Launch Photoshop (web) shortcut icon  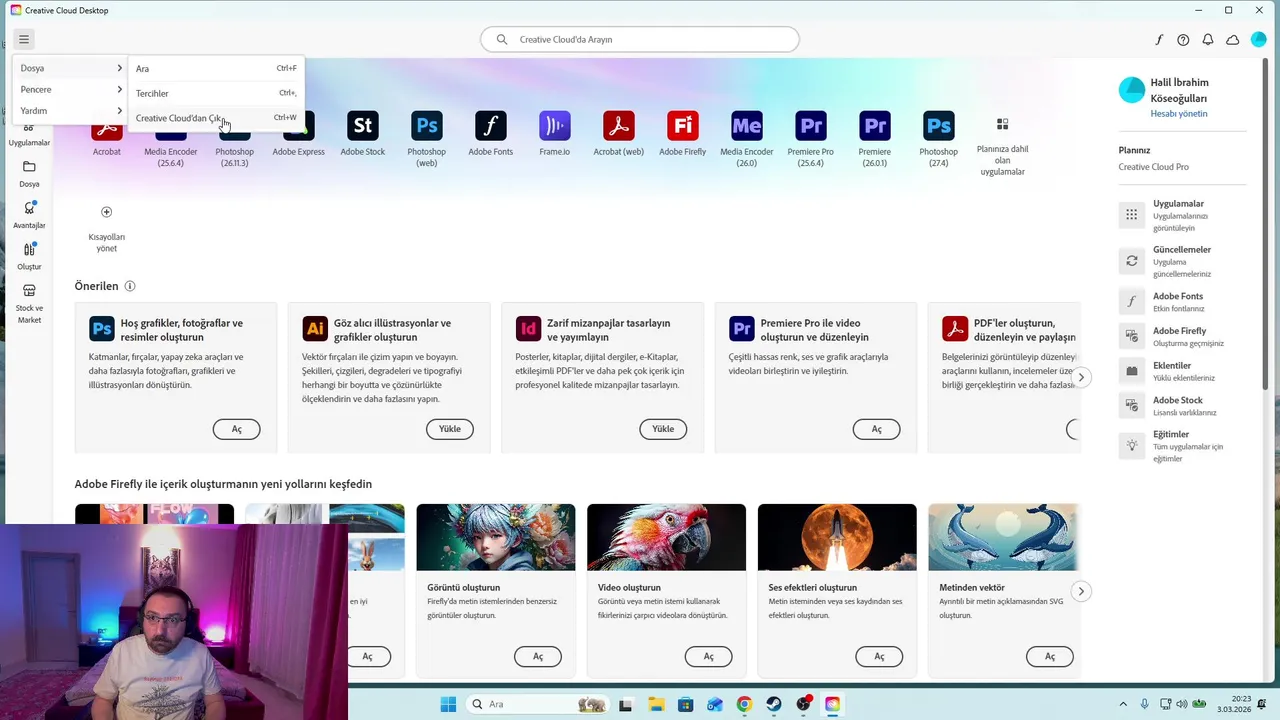427,126
